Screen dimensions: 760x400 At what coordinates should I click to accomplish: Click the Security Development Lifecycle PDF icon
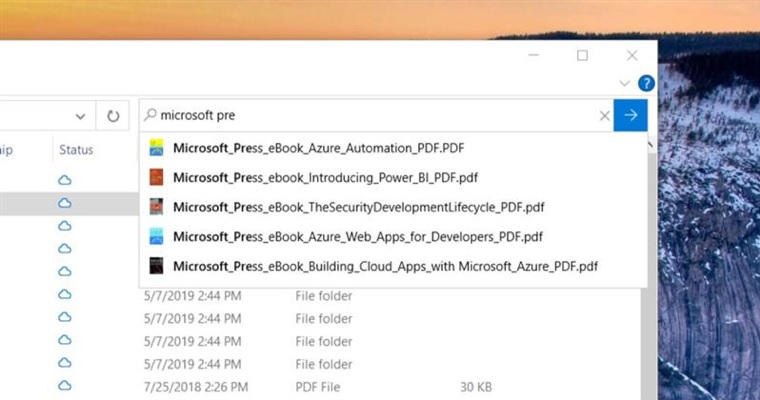click(156, 207)
